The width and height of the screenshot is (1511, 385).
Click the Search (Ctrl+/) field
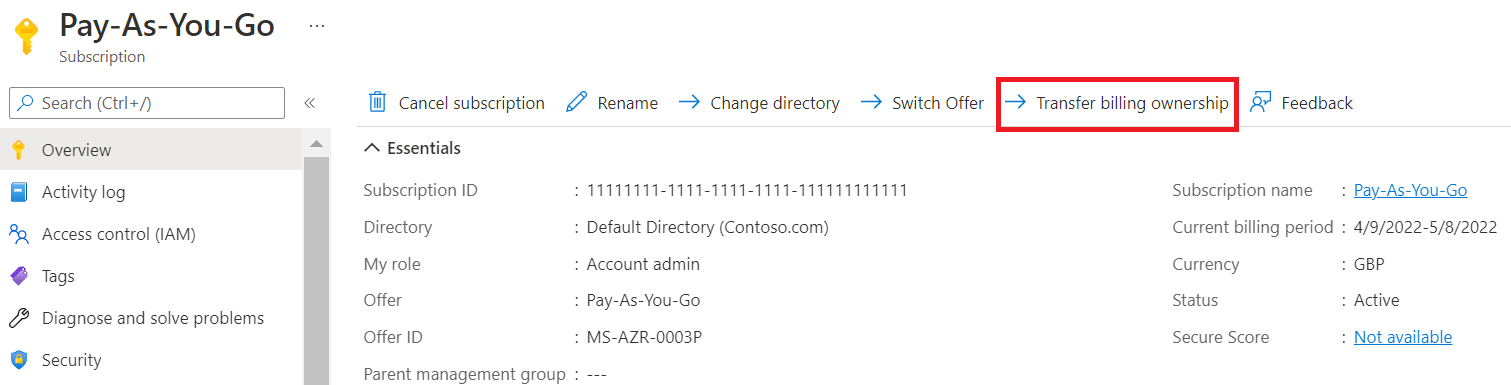pos(147,103)
